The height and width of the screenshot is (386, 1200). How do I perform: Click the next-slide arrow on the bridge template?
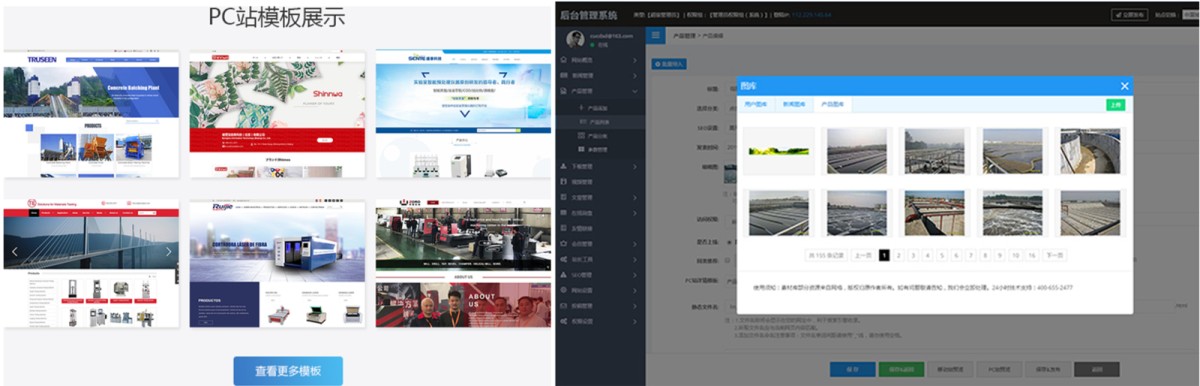pos(168,251)
